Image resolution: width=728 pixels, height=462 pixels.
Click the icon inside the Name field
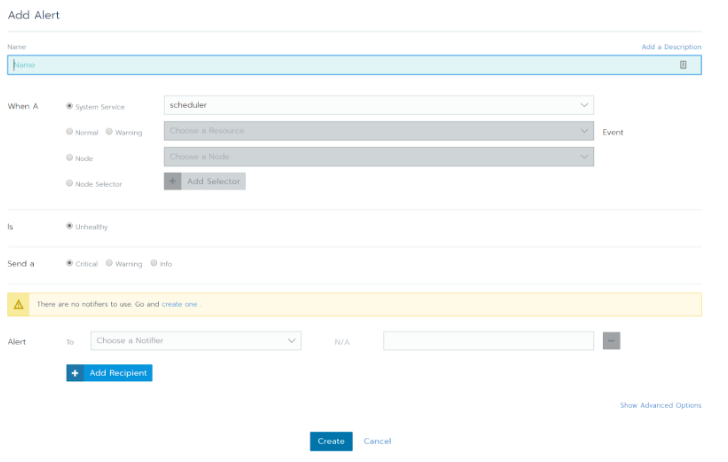click(x=683, y=65)
